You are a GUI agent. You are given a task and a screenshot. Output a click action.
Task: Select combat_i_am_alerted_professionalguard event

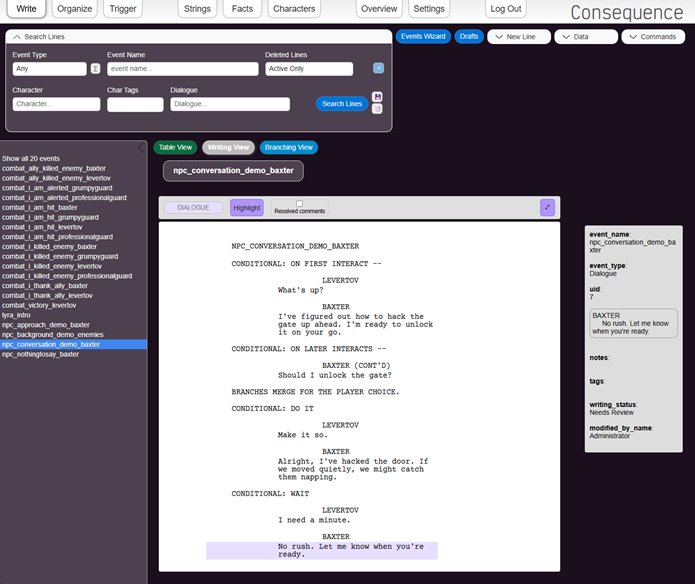pos(64,198)
